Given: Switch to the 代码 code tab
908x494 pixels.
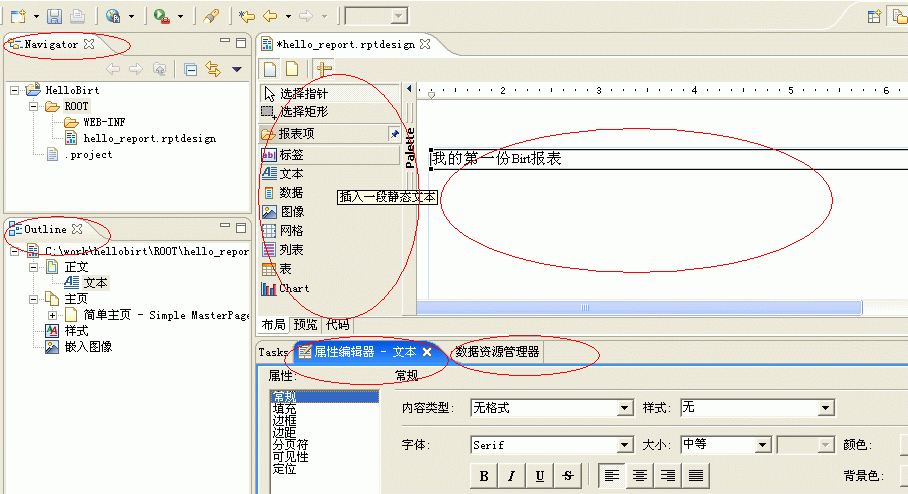Looking at the screenshot, I should point(337,324).
